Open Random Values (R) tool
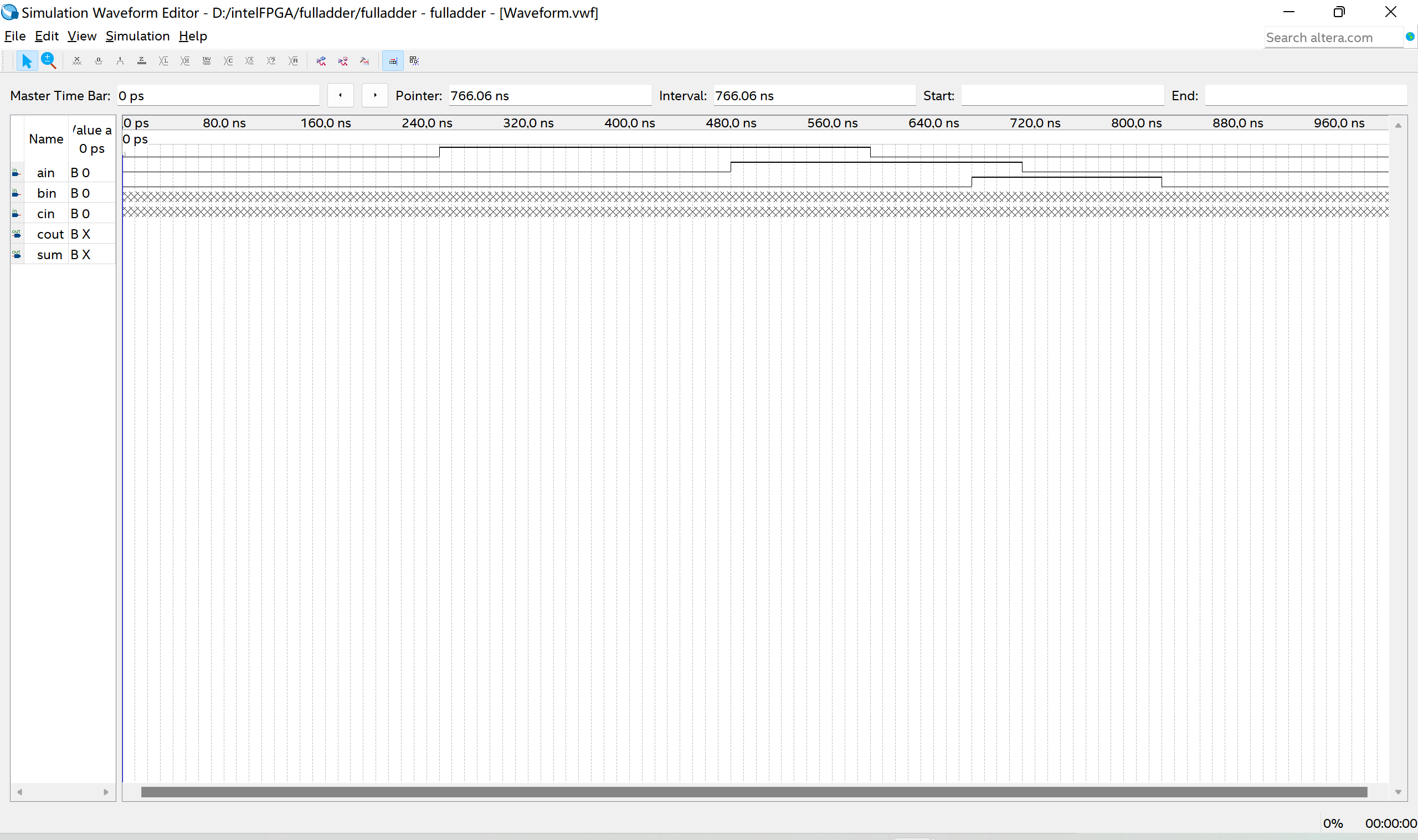This screenshot has height=840, width=1418. 292,60
